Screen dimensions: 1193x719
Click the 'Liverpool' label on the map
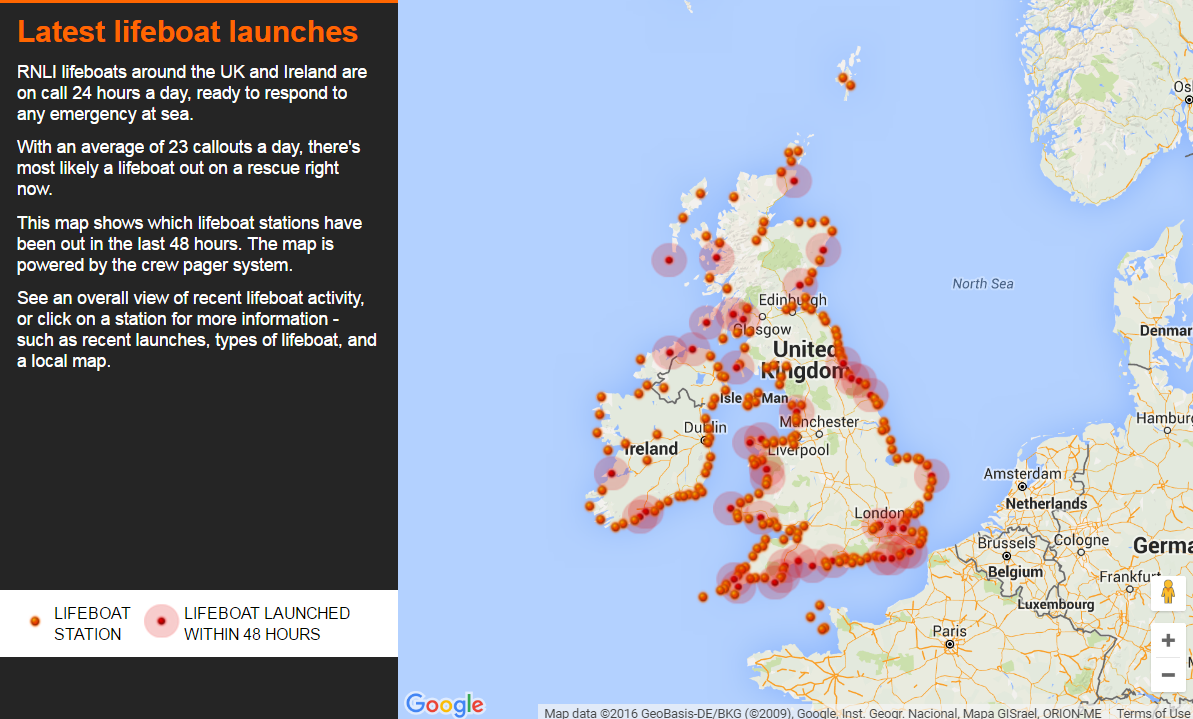point(797,450)
